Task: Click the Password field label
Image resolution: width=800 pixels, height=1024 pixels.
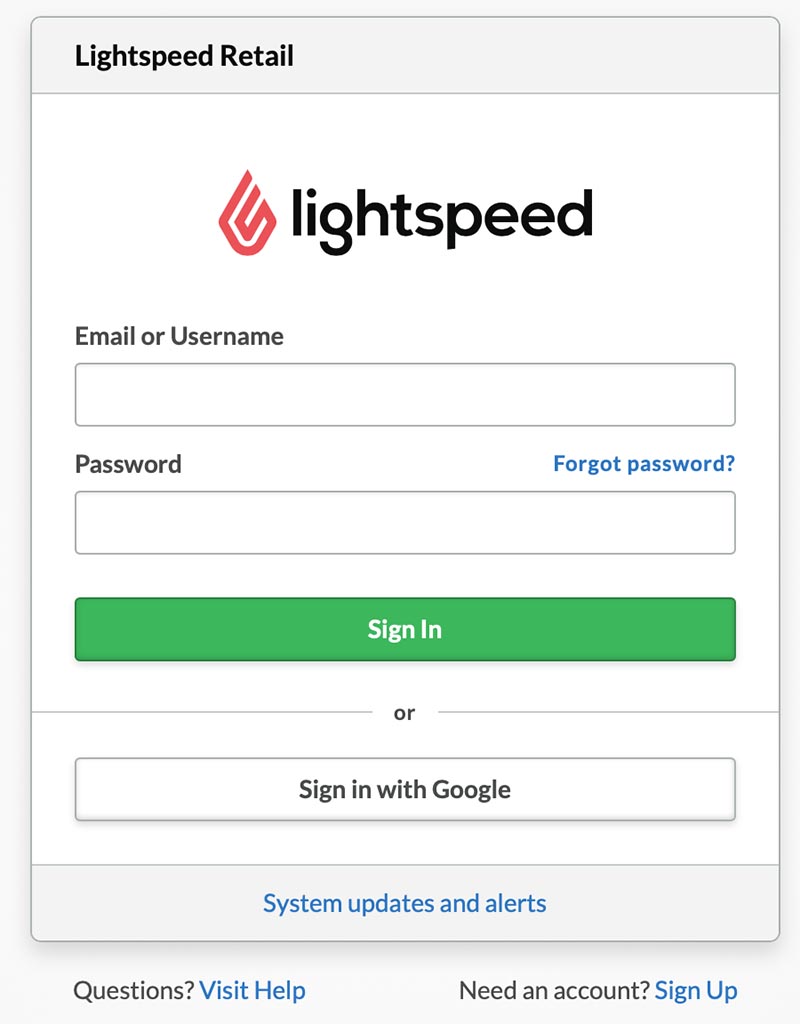Action: click(x=128, y=464)
